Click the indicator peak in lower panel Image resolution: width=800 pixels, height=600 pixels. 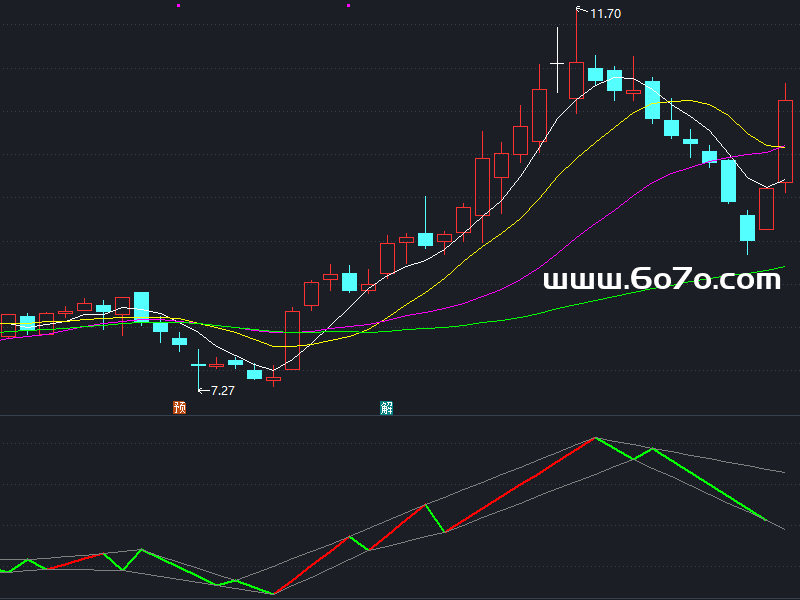pyautogui.click(x=595, y=438)
